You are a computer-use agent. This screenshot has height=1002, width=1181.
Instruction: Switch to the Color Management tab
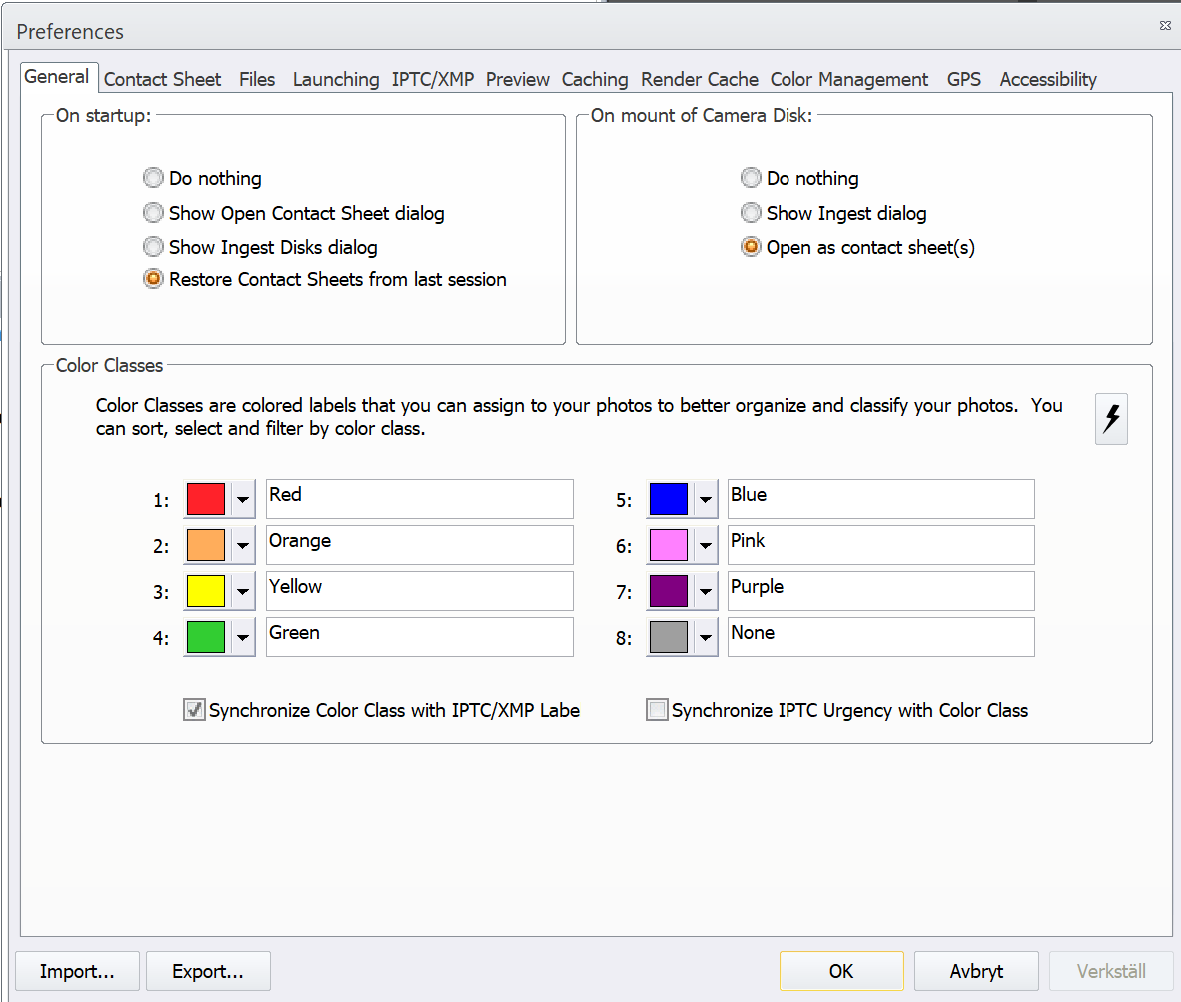pos(849,79)
